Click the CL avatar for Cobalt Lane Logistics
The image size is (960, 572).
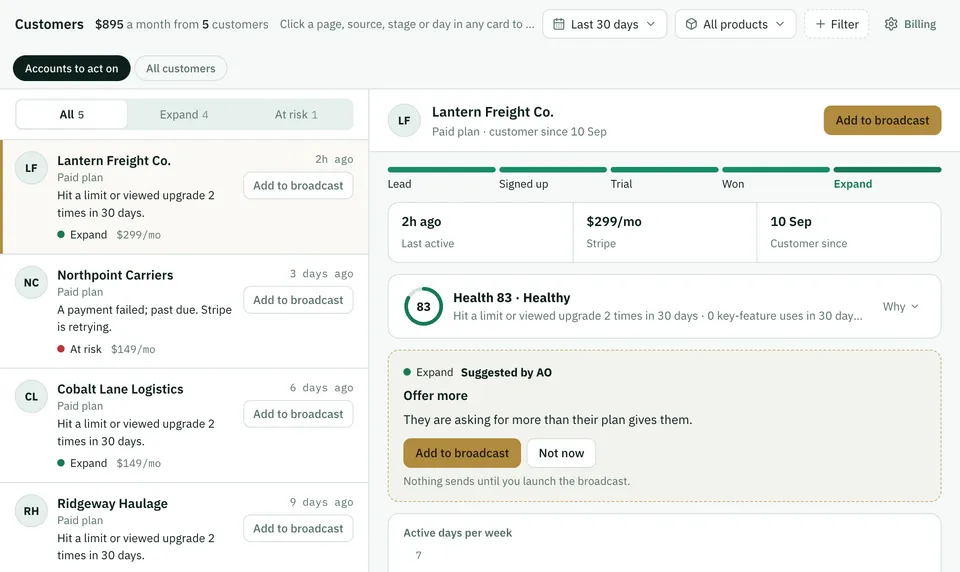pyautogui.click(x=31, y=397)
